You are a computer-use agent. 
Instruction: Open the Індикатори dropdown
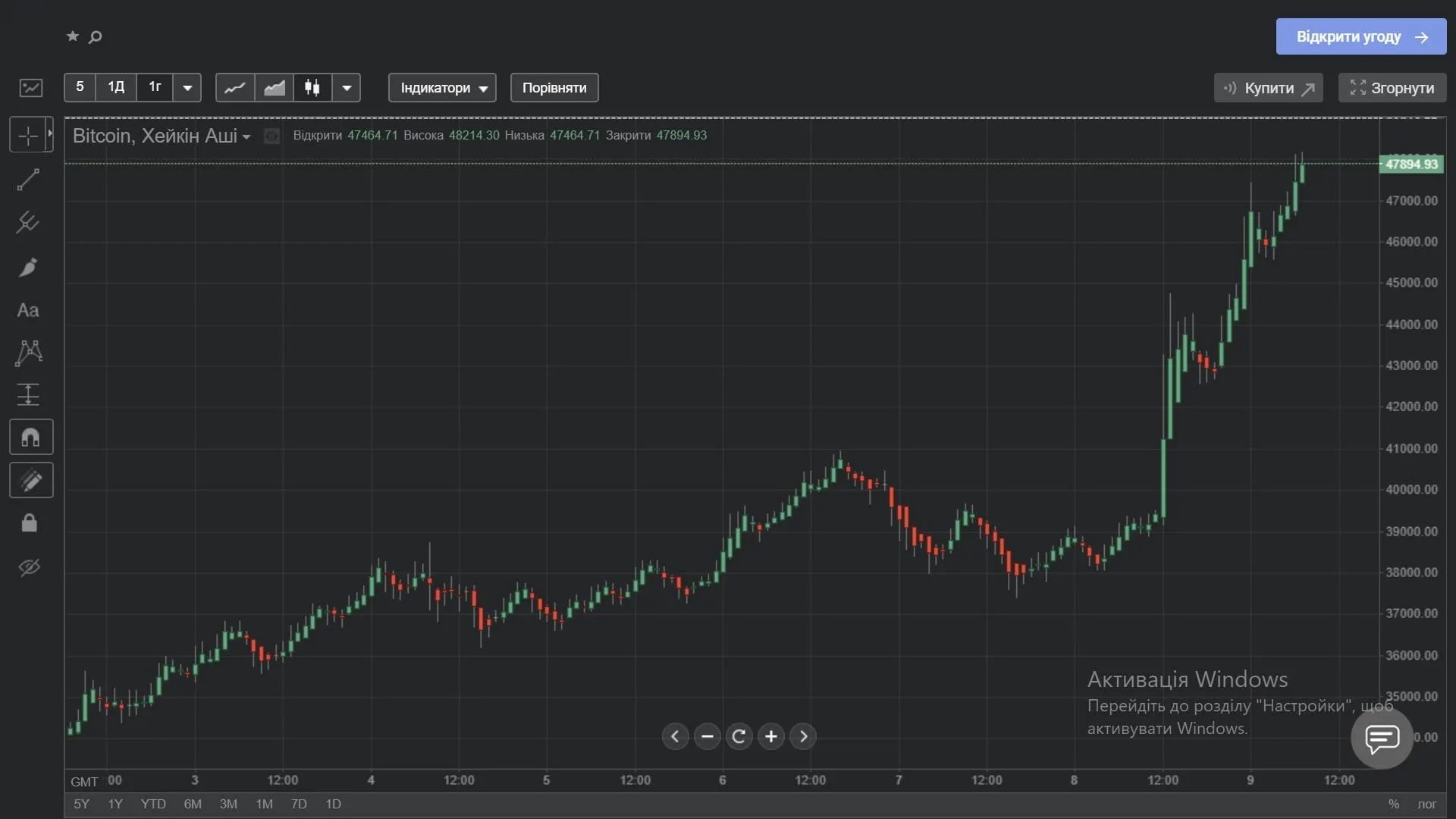pos(442,88)
